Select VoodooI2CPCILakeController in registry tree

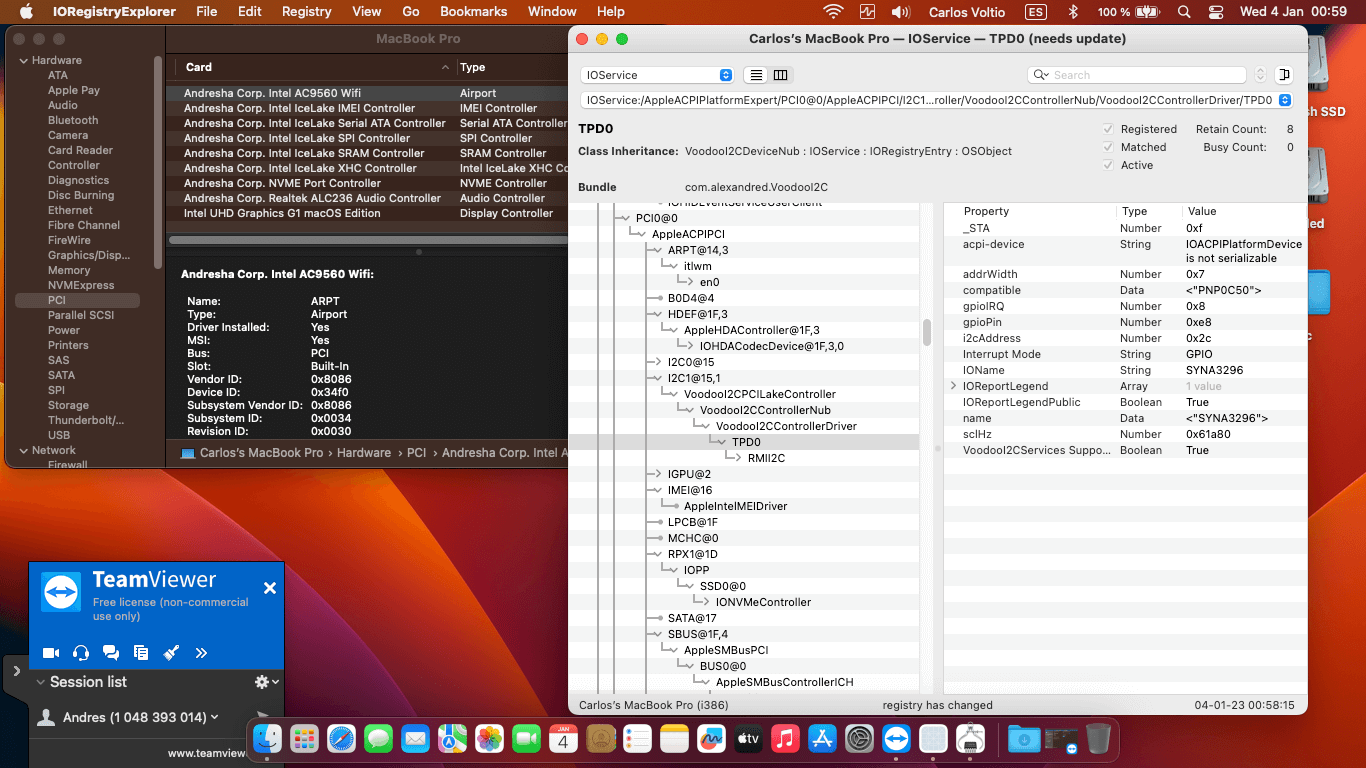(759, 394)
